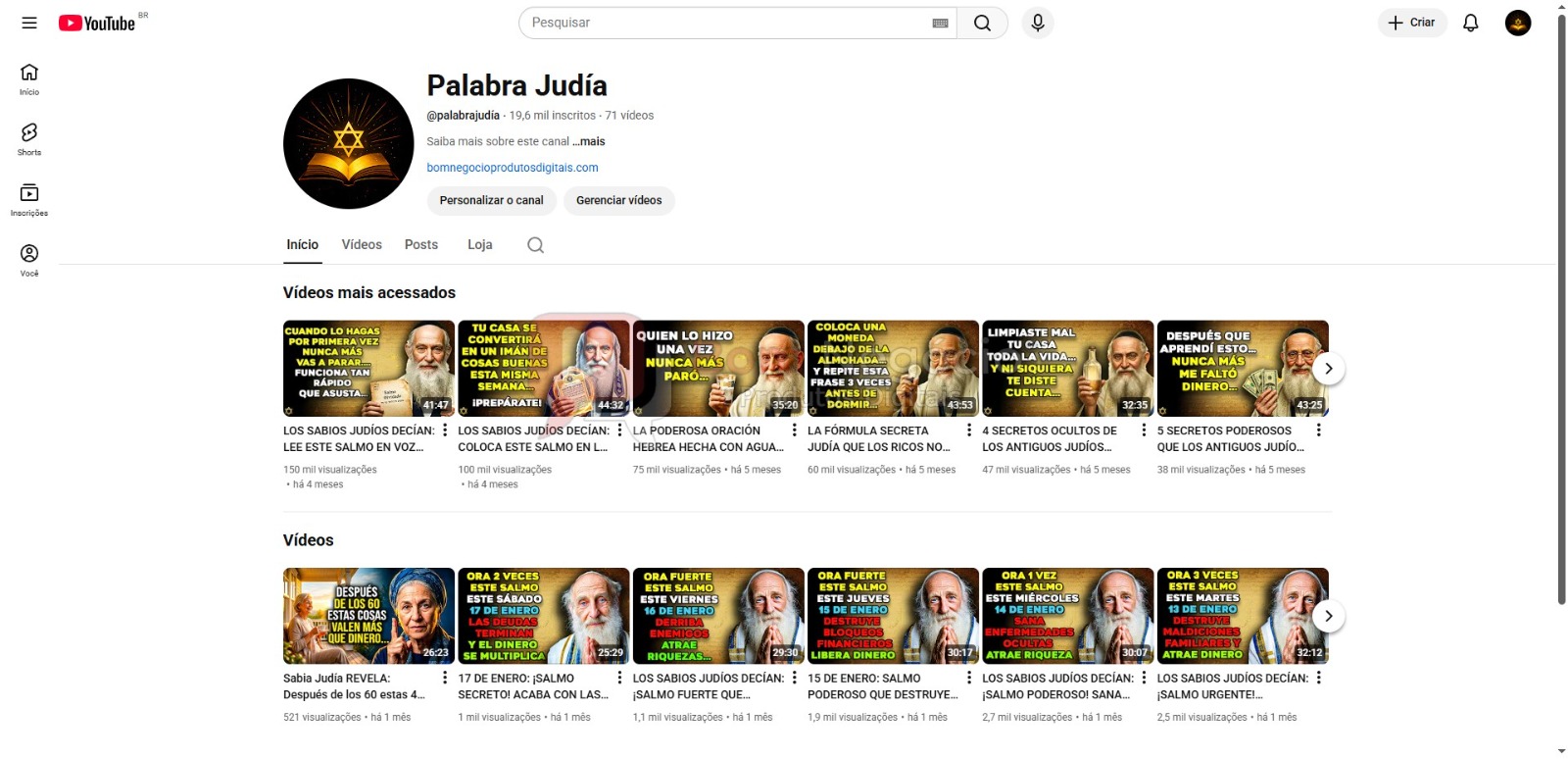This screenshot has width=1568, height=759.
Task: Expand channel description with '...mais'
Action: point(589,141)
